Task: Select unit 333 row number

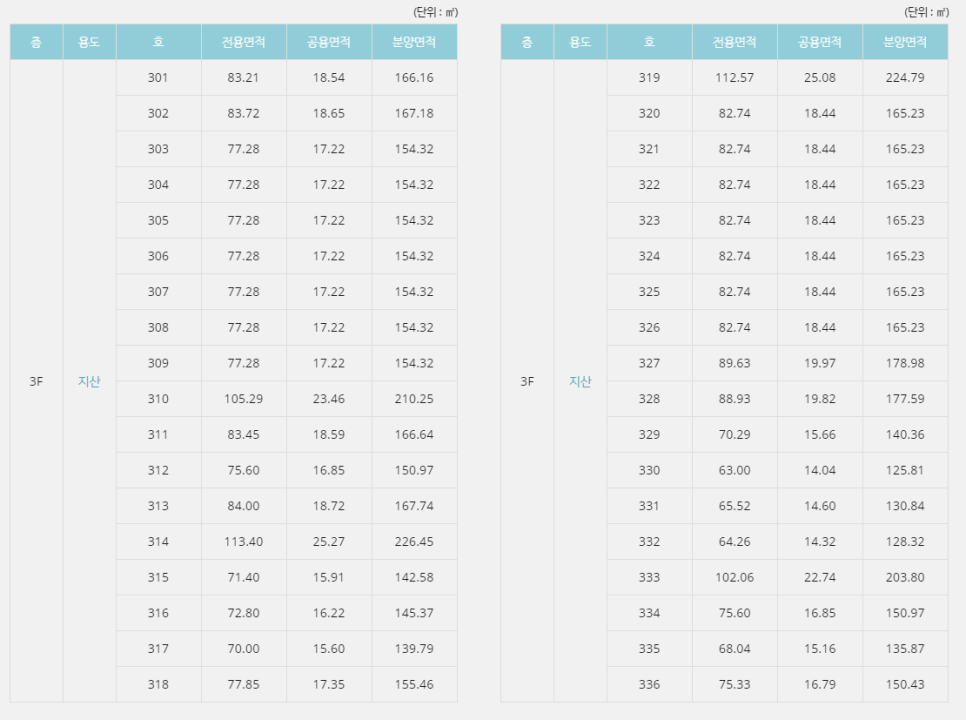Action: click(x=649, y=578)
